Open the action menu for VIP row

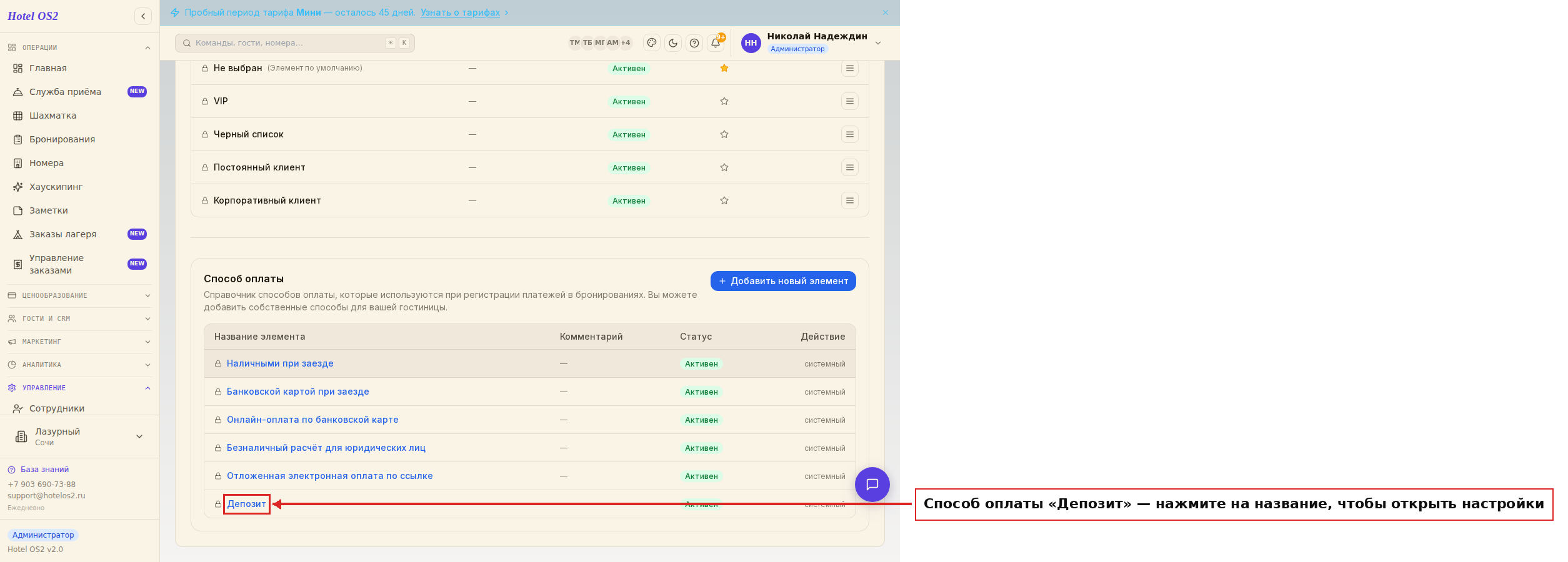pos(850,101)
